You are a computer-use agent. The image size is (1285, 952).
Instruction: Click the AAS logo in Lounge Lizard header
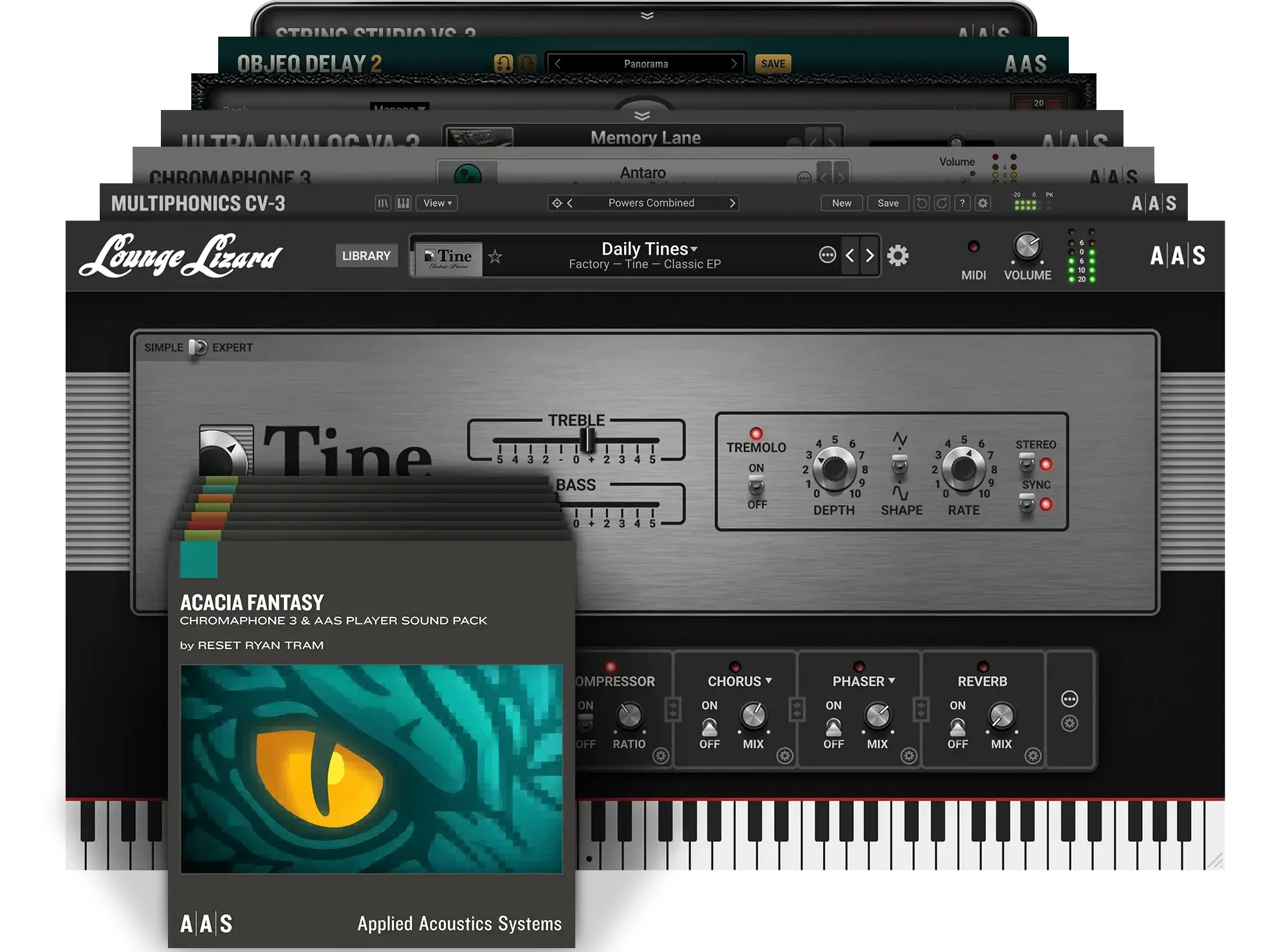click(x=1178, y=256)
